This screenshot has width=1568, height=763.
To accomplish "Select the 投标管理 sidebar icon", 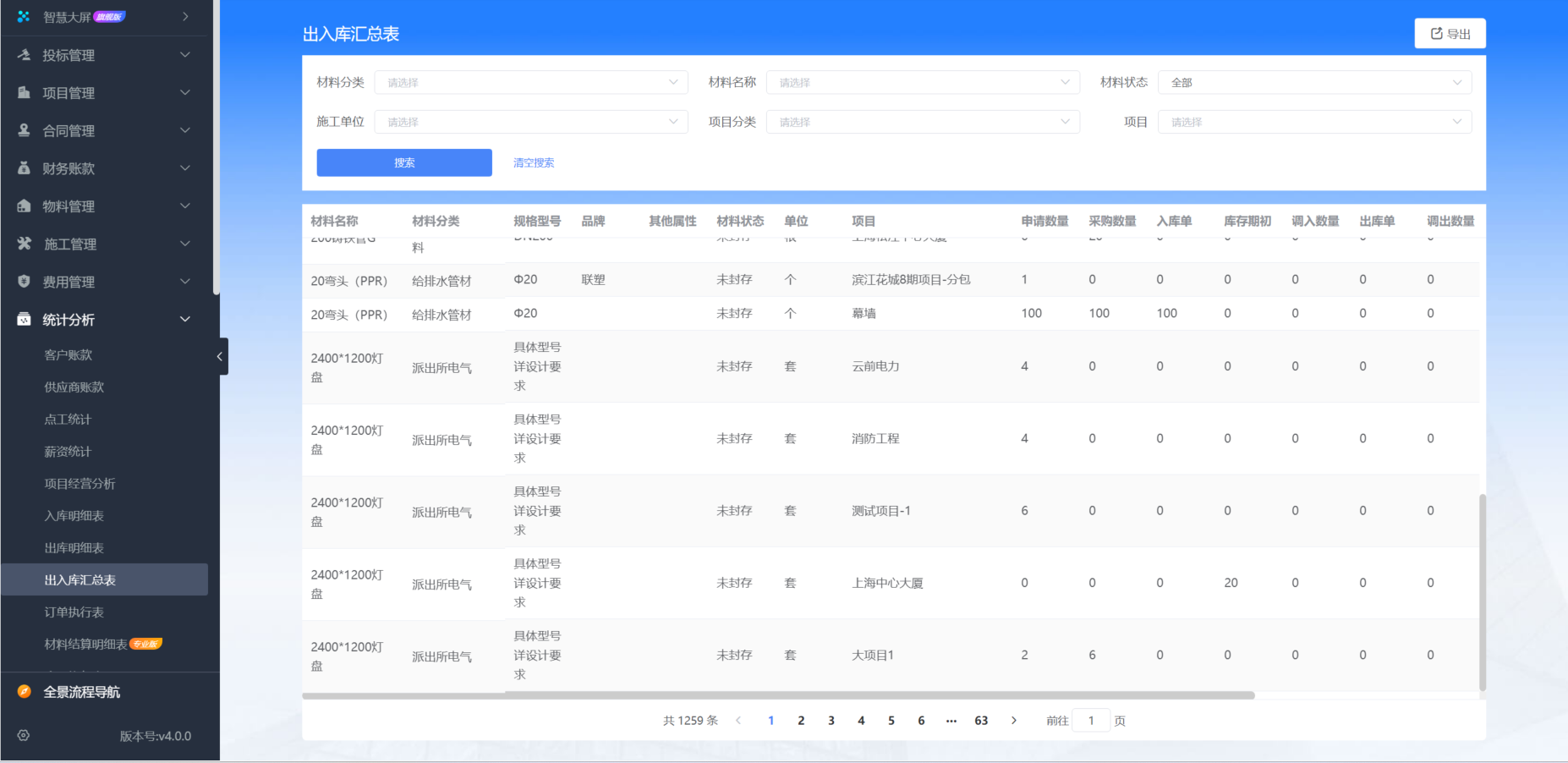I will click(23, 54).
